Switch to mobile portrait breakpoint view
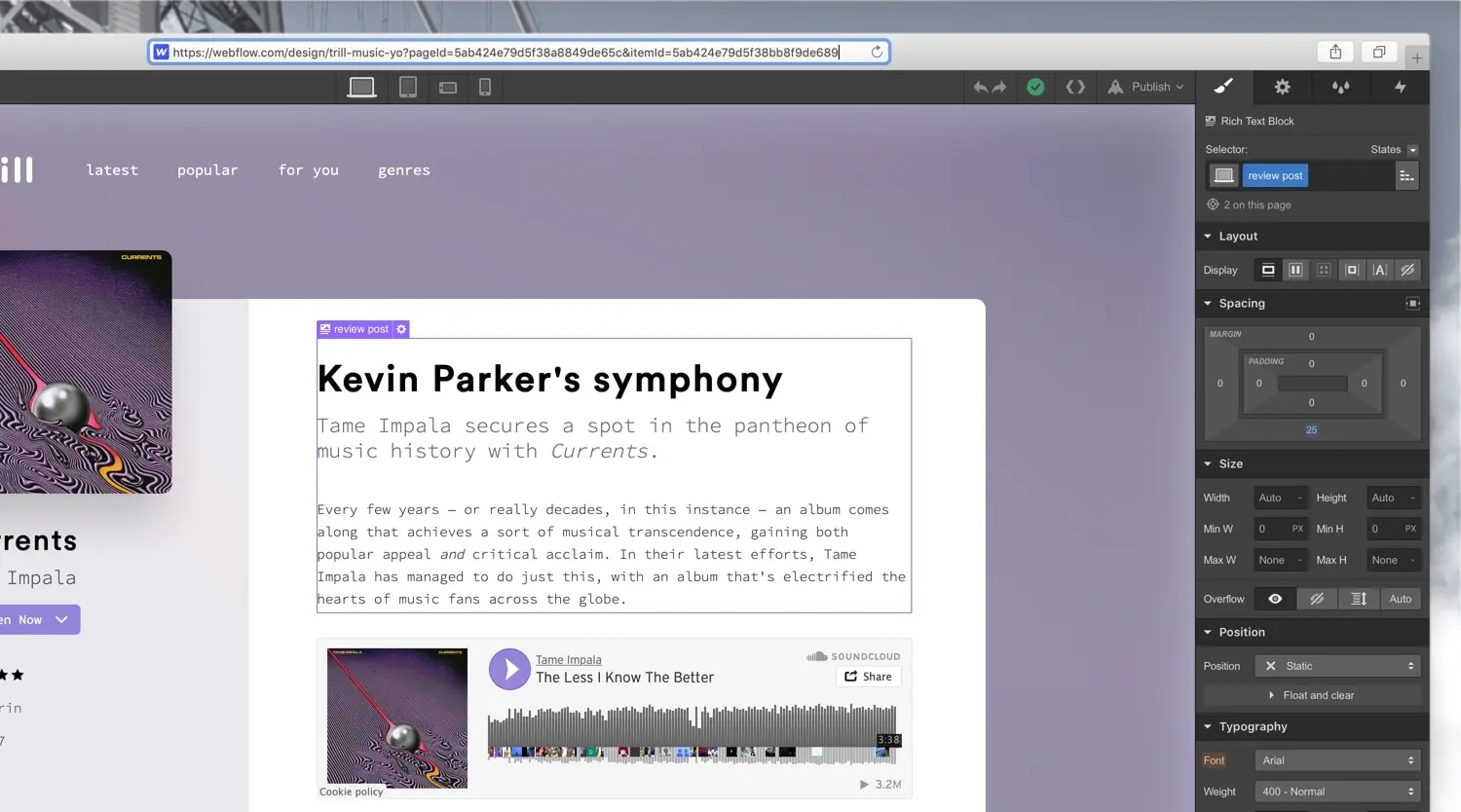The width and height of the screenshot is (1461, 812). pos(485,87)
